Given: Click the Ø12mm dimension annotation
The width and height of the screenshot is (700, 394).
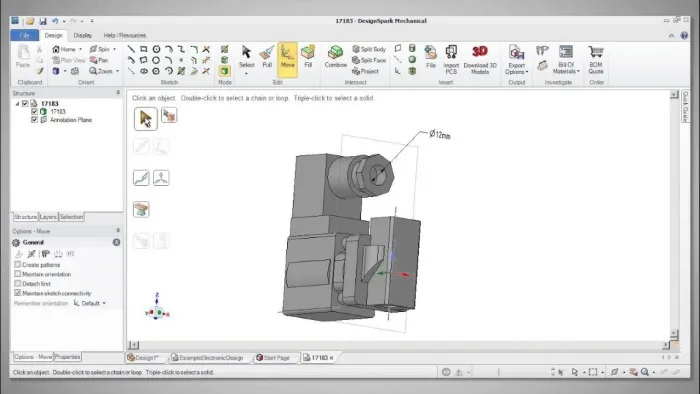Looking at the screenshot, I should point(440,134).
